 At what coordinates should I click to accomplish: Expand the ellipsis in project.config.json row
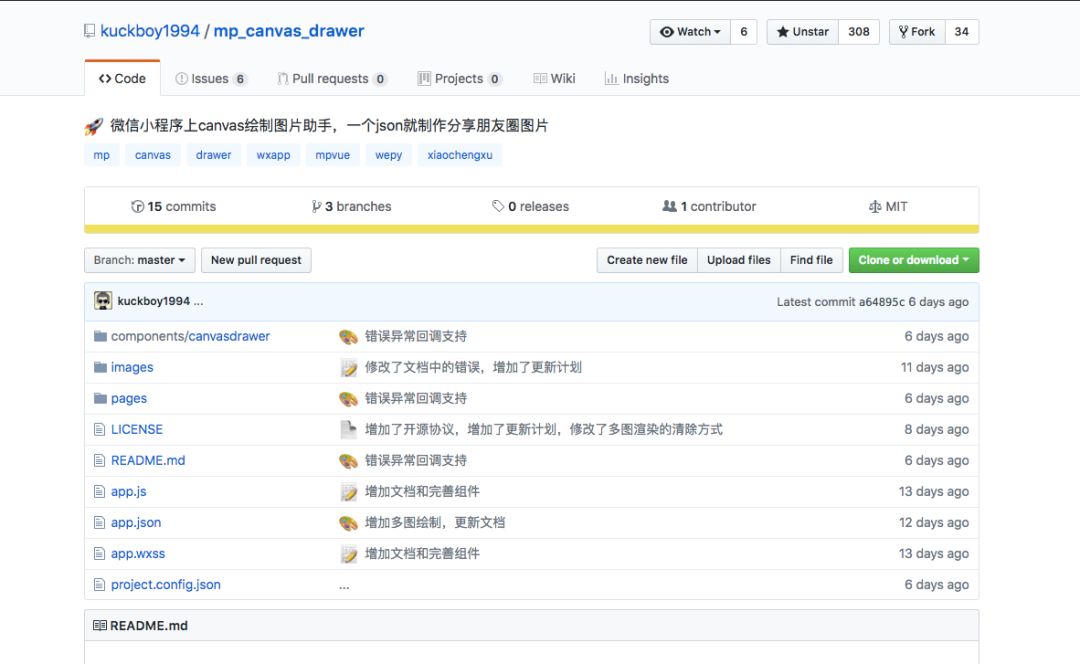point(344,586)
